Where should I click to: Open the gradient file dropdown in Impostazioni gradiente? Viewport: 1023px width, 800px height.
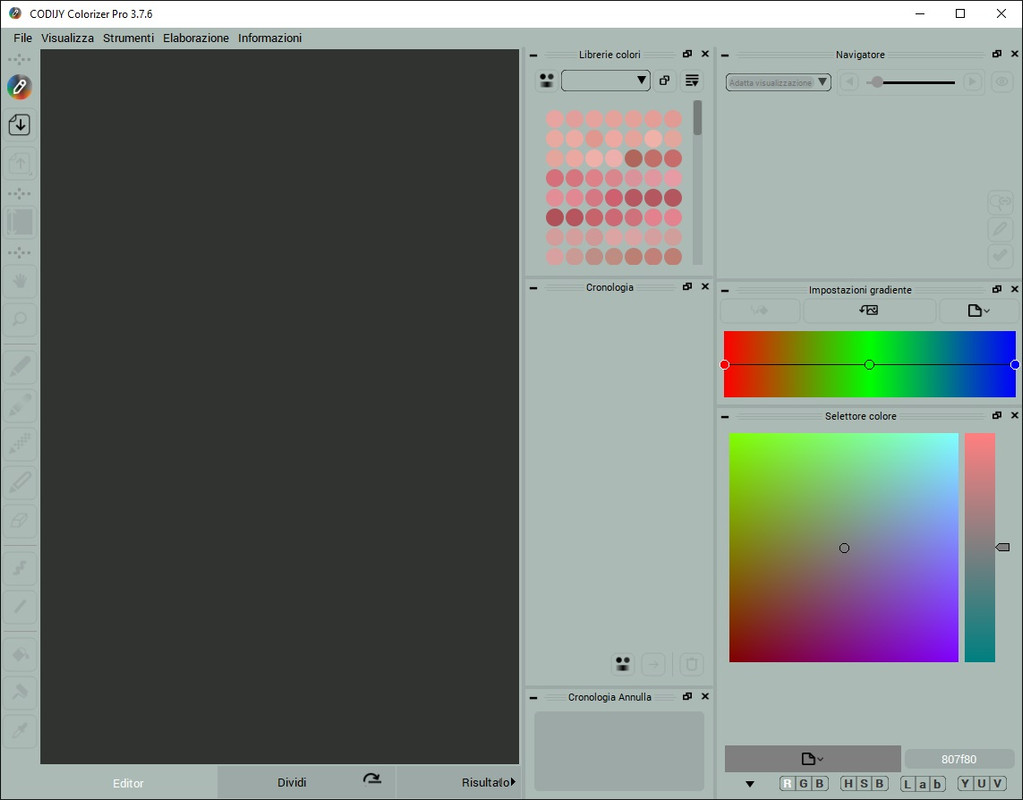click(978, 311)
